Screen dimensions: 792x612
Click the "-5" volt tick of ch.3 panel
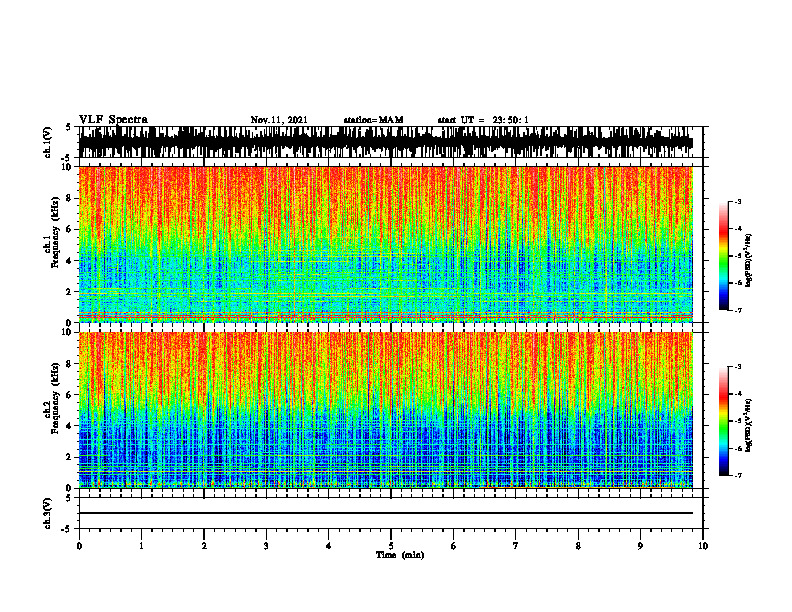point(67,529)
